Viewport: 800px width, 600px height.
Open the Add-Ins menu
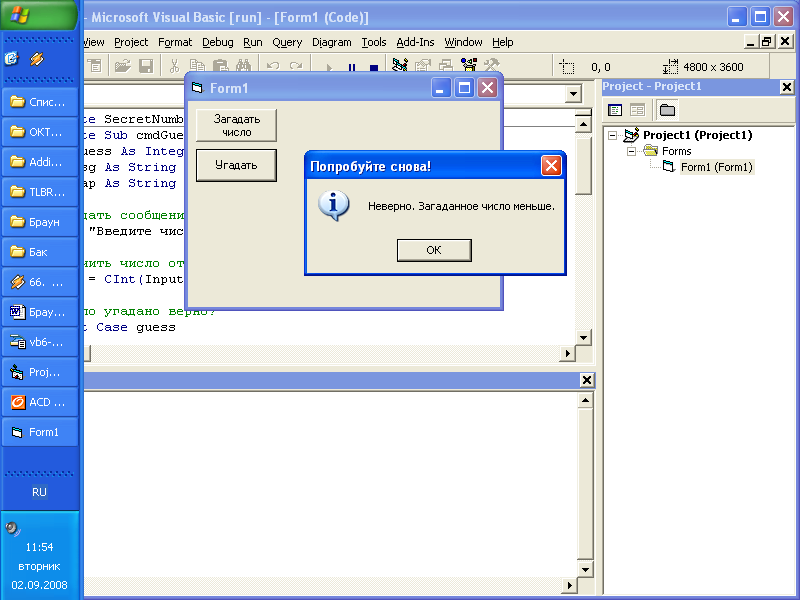(415, 42)
